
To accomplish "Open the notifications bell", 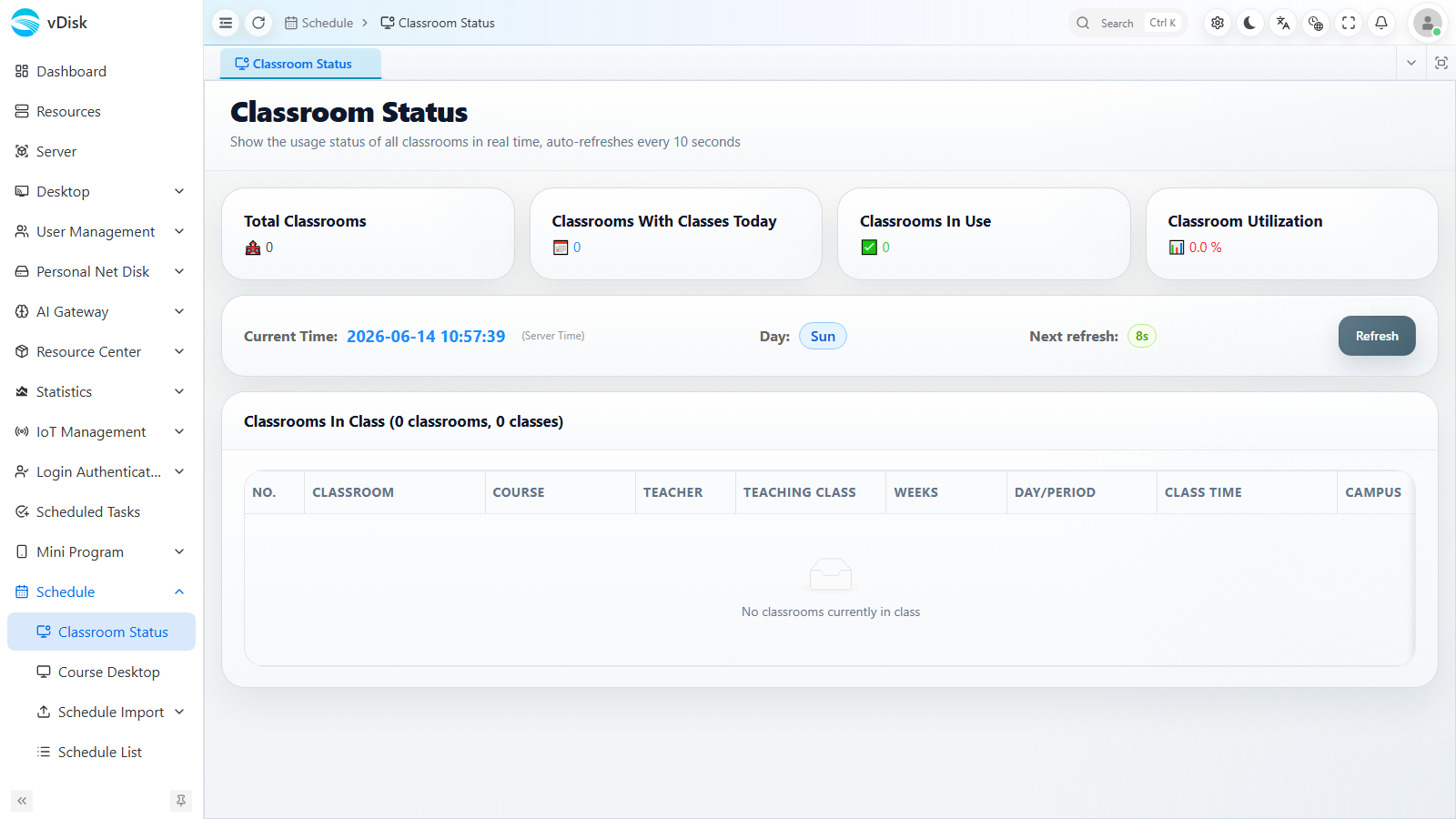I will click(x=1381, y=23).
